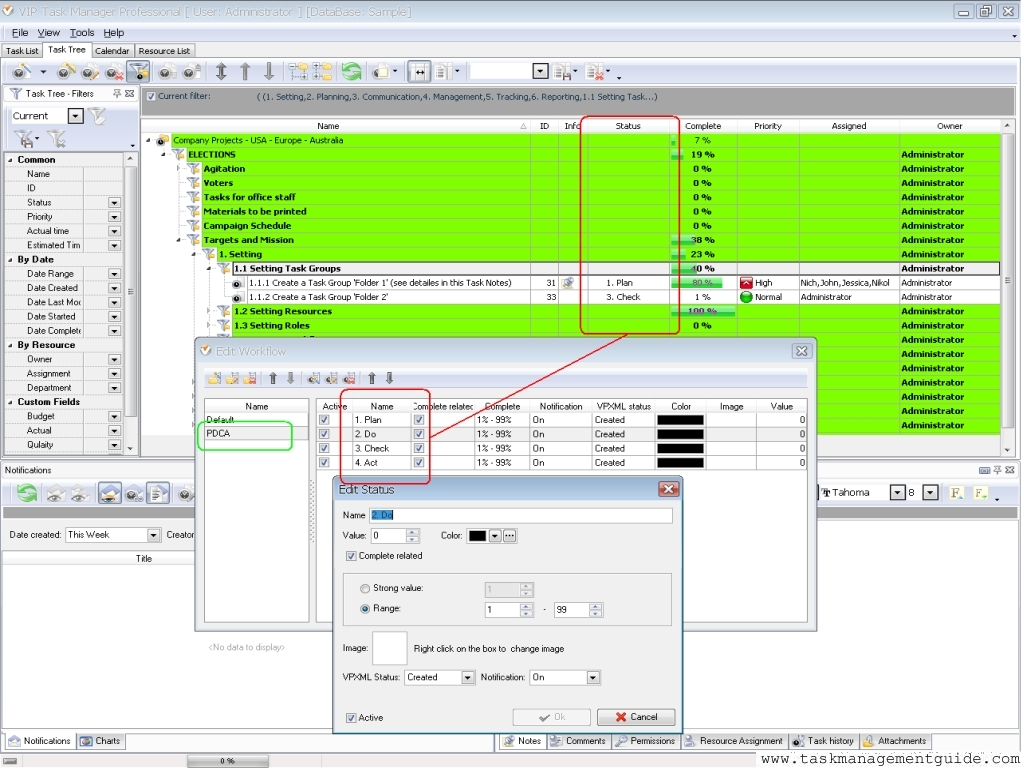Open the Attachments tab
Screen dimensions: 1024x768
pyautogui.click(x=895, y=741)
